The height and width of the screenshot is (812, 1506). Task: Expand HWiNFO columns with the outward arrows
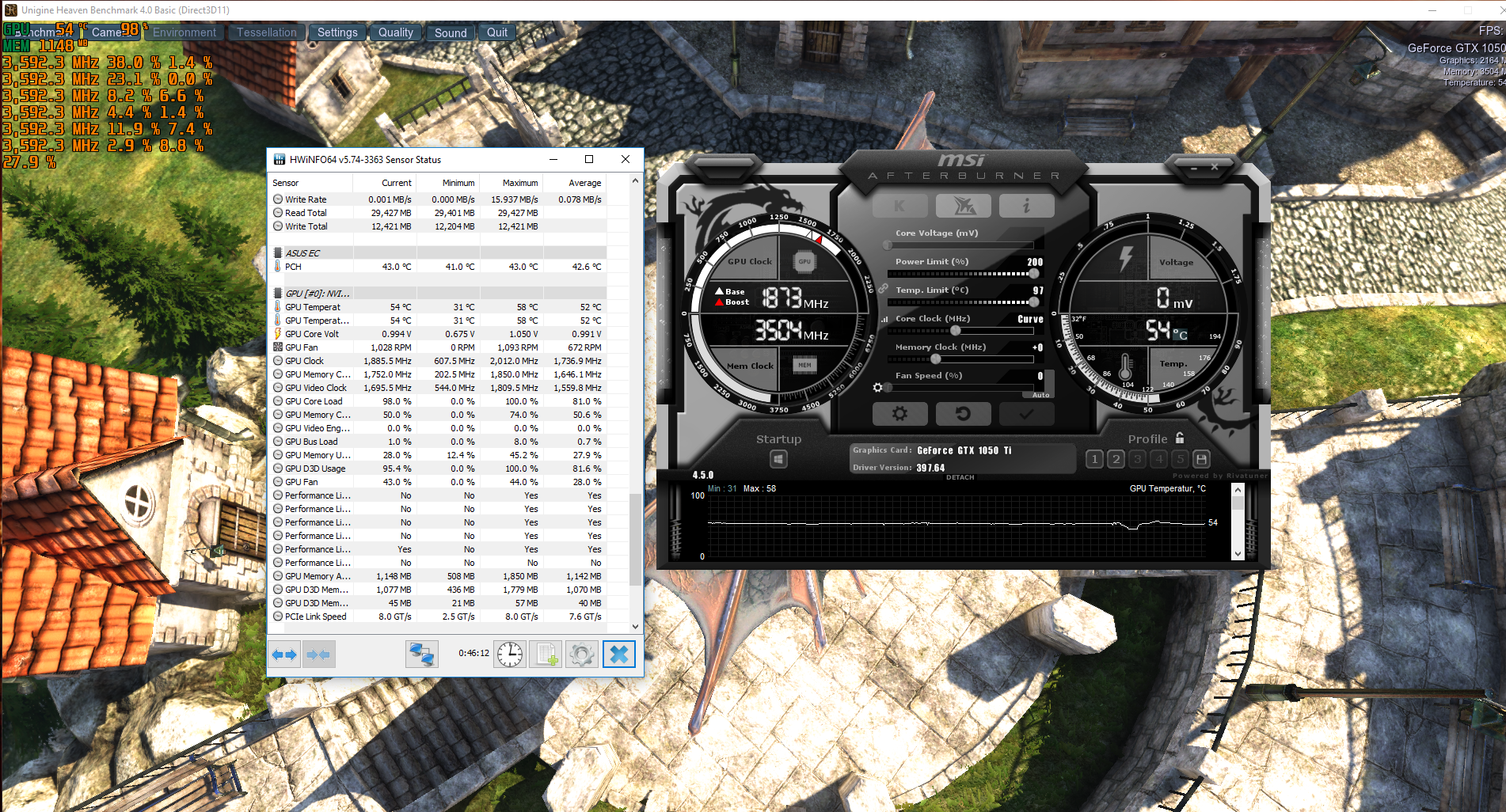(284, 655)
